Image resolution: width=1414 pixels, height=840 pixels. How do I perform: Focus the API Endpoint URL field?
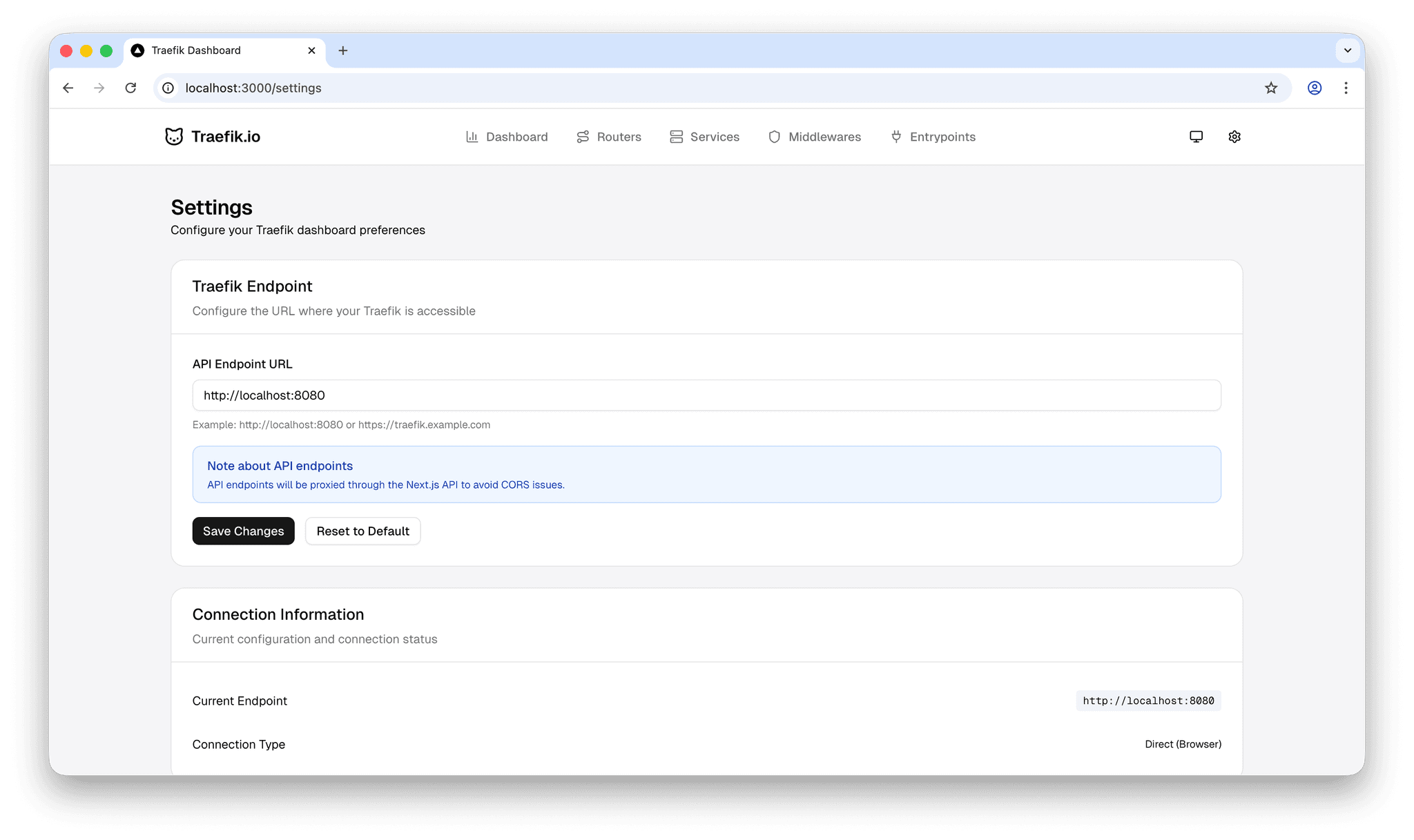(x=706, y=395)
